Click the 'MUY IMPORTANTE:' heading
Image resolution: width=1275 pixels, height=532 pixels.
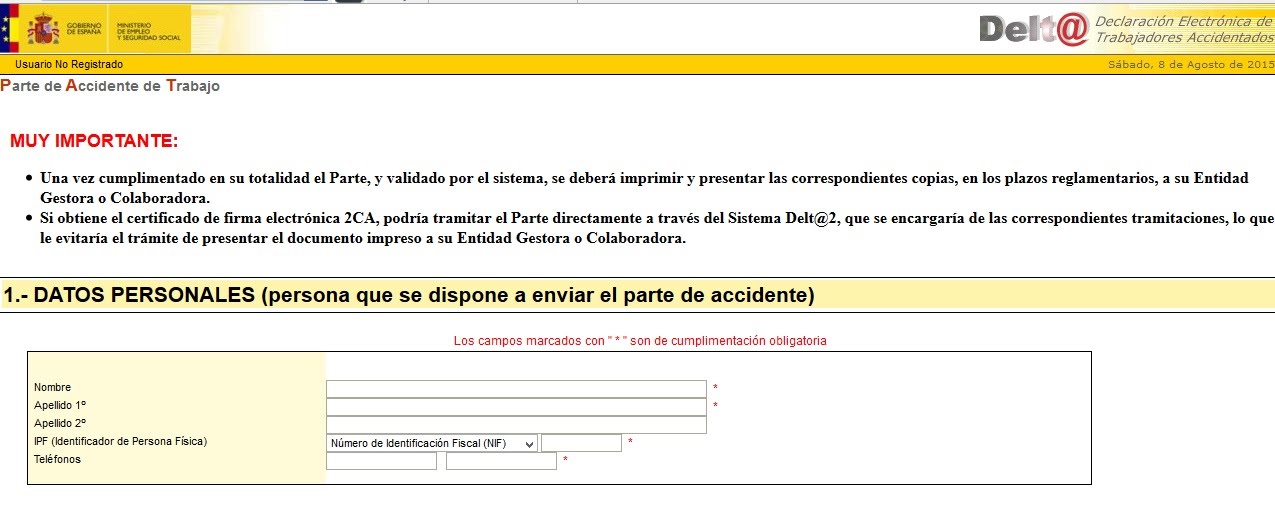click(x=94, y=141)
